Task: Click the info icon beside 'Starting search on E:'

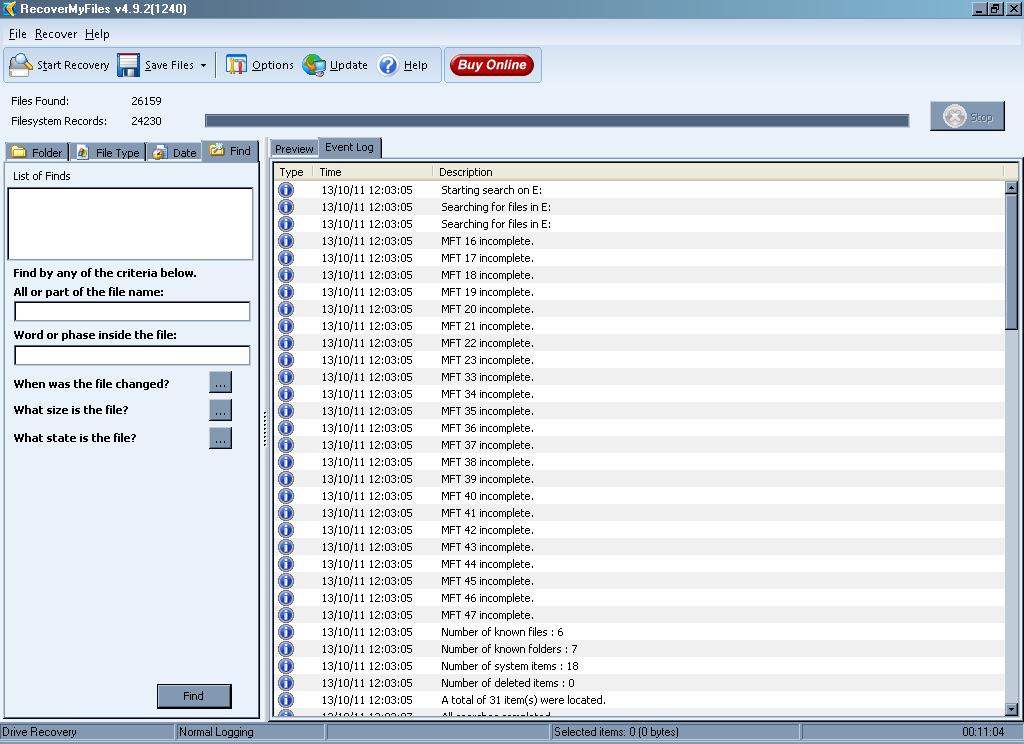Action: tap(286, 190)
